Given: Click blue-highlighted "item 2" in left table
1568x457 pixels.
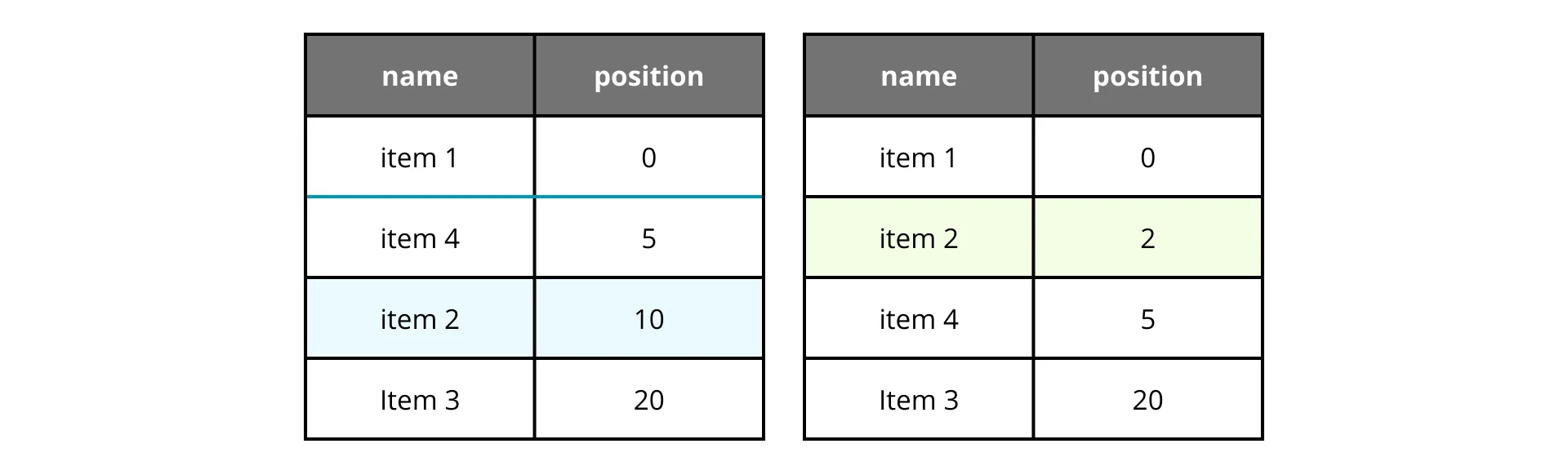Looking at the screenshot, I should tap(420, 319).
